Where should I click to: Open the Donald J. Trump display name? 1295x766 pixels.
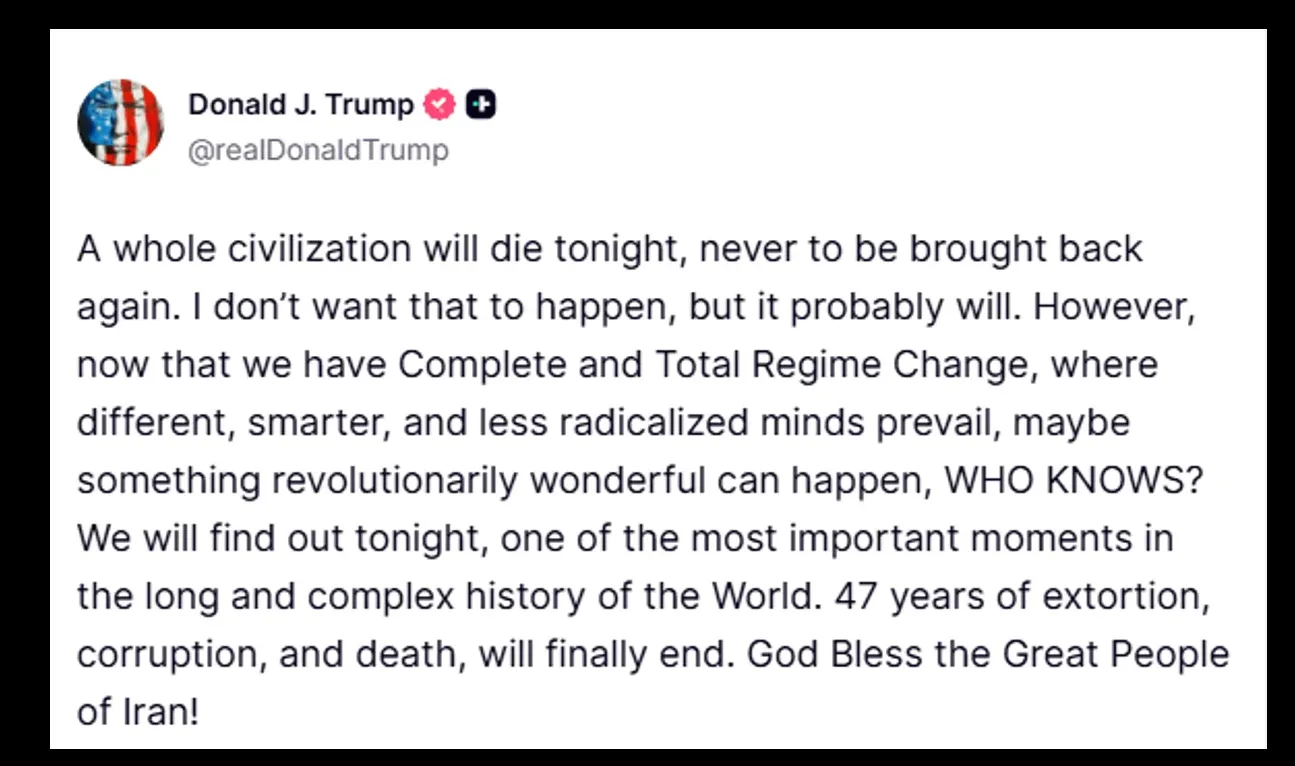pyautogui.click(x=300, y=104)
